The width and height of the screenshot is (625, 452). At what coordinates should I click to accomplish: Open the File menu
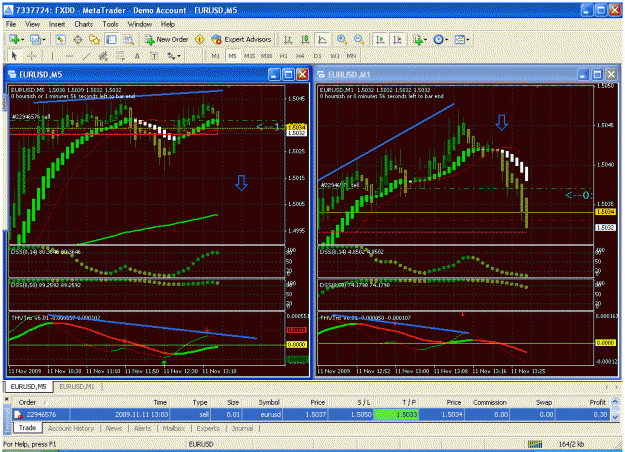pos(11,24)
